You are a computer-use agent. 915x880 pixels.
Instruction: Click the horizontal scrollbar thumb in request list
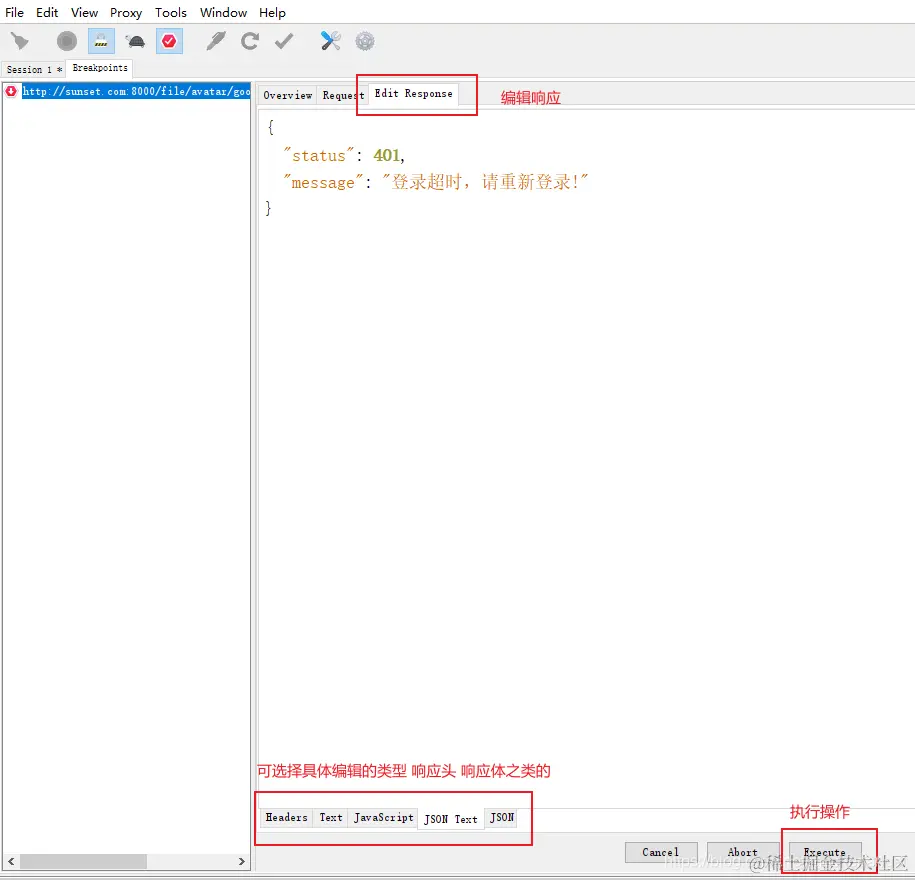coord(83,861)
